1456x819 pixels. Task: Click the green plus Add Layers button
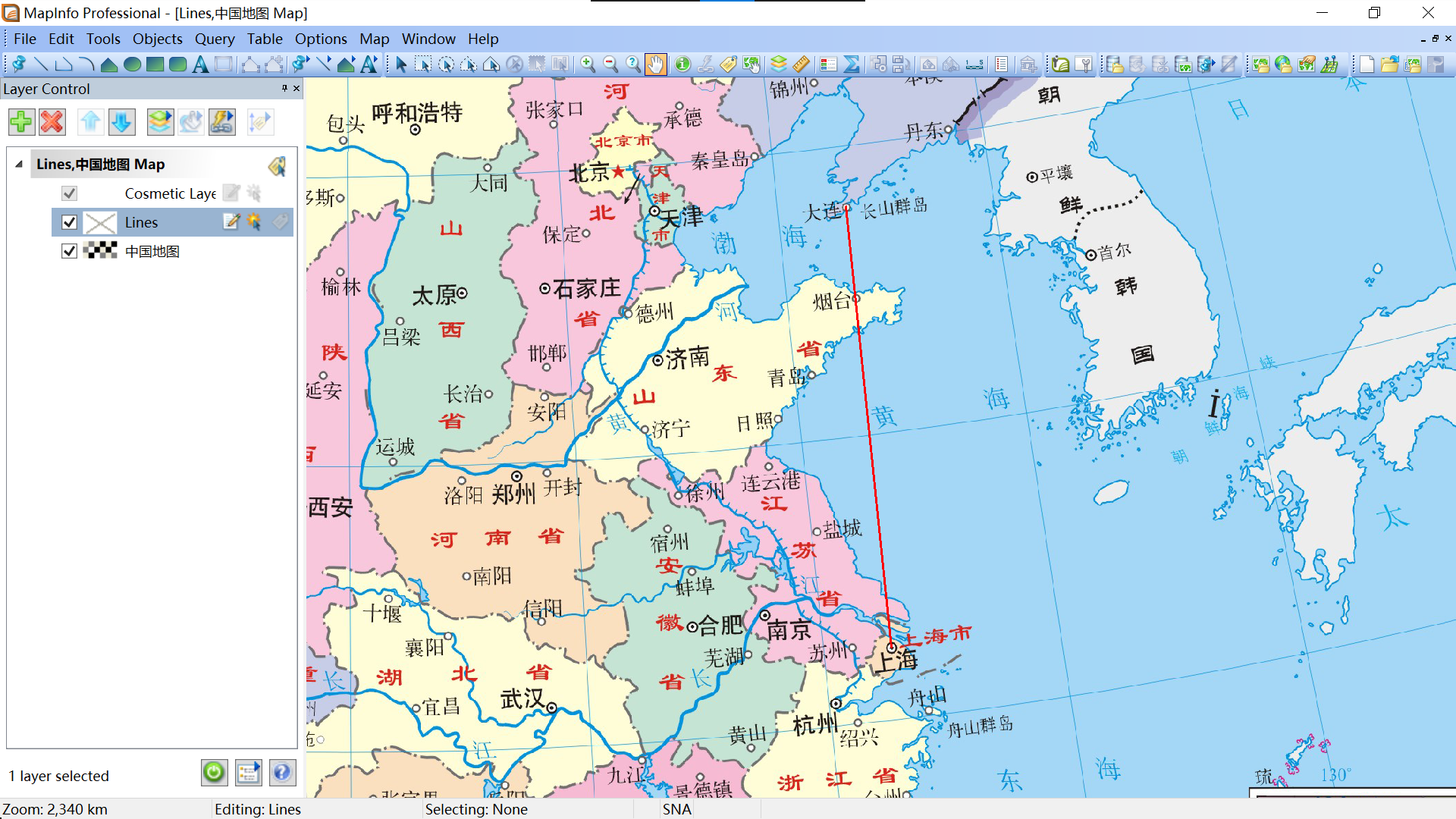coord(21,122)
